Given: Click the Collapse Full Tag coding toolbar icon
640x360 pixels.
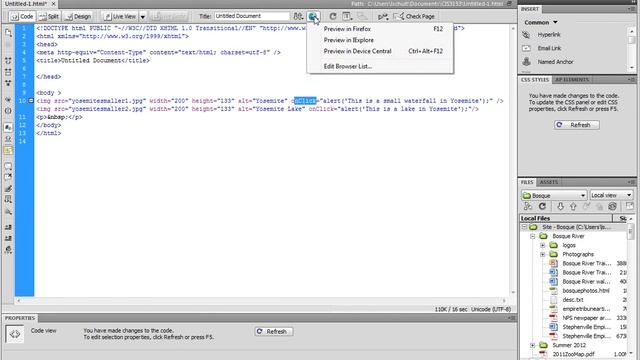Looking at the screenshot, I should [8, 60].
